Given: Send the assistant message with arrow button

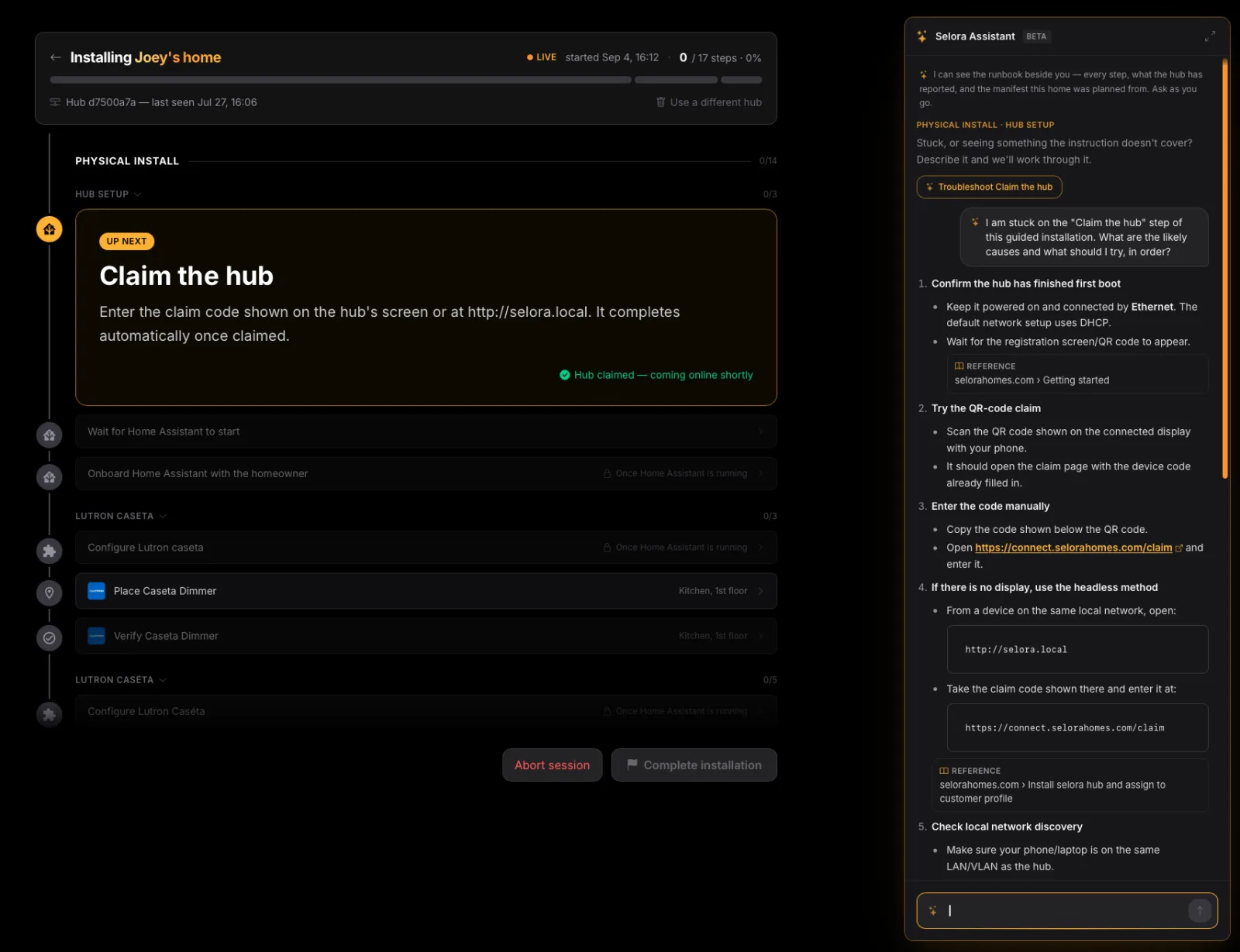Looking at the screenshot, I should click(x=1200, y=911).
